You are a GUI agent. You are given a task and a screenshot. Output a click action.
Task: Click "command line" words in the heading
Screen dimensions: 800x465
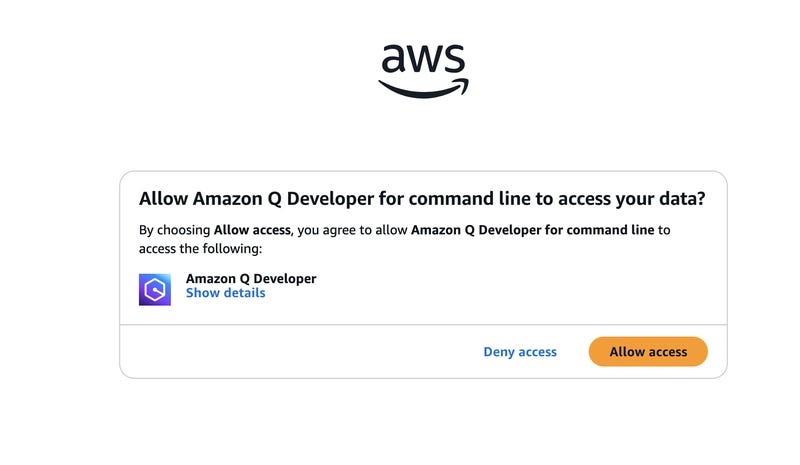(x=469, y=199)
